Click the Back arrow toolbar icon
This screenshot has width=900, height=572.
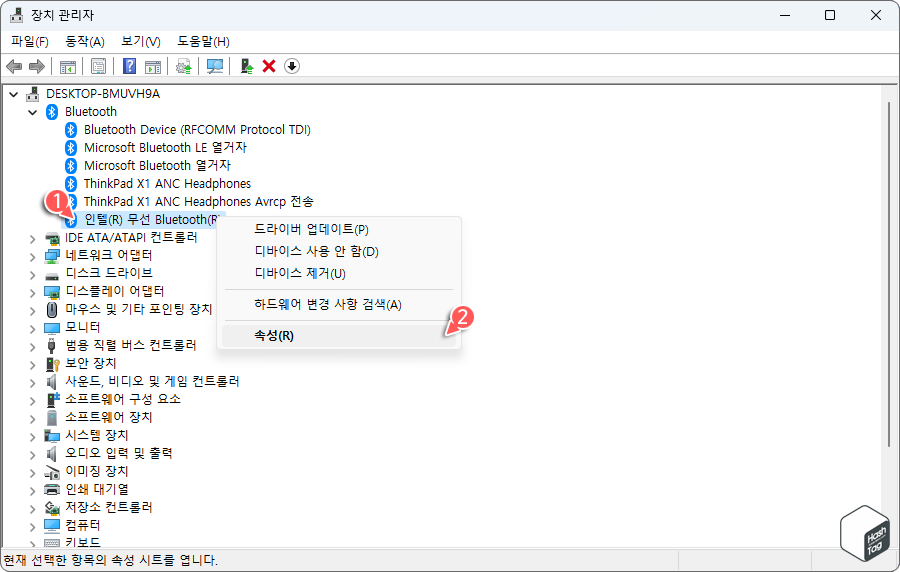click(14, 67)
